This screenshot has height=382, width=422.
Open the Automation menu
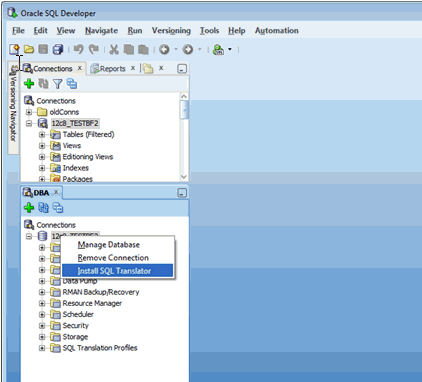pyautogui.click(x=277, y=31)
